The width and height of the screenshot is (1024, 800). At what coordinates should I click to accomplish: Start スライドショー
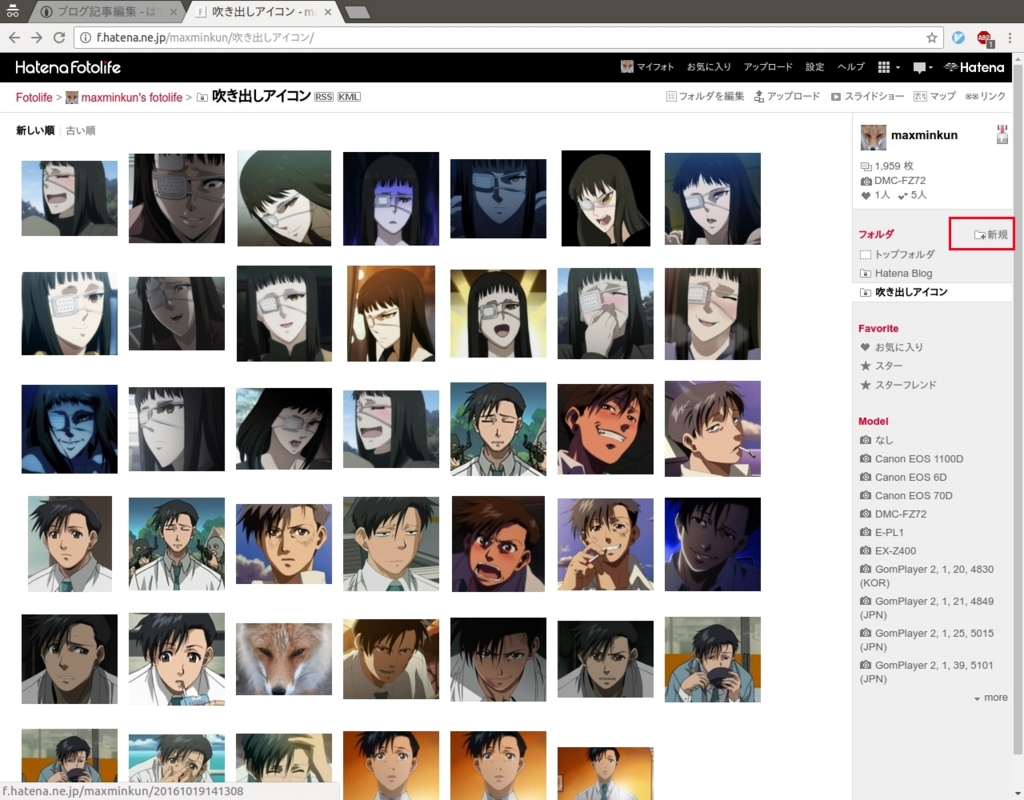867,96
